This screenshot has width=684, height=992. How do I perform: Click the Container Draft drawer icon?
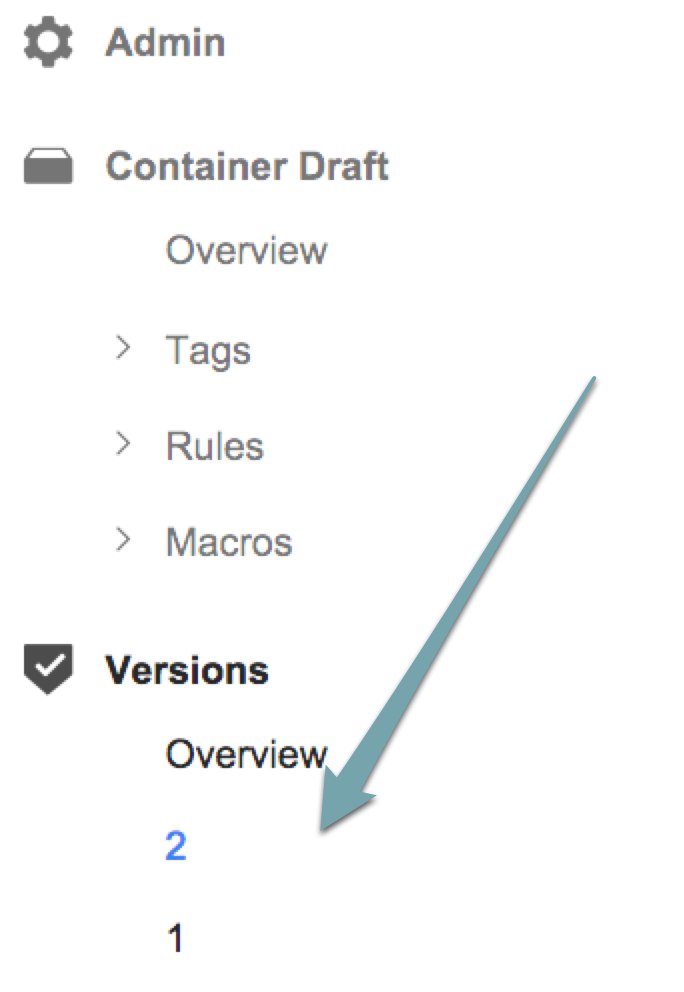48,166
